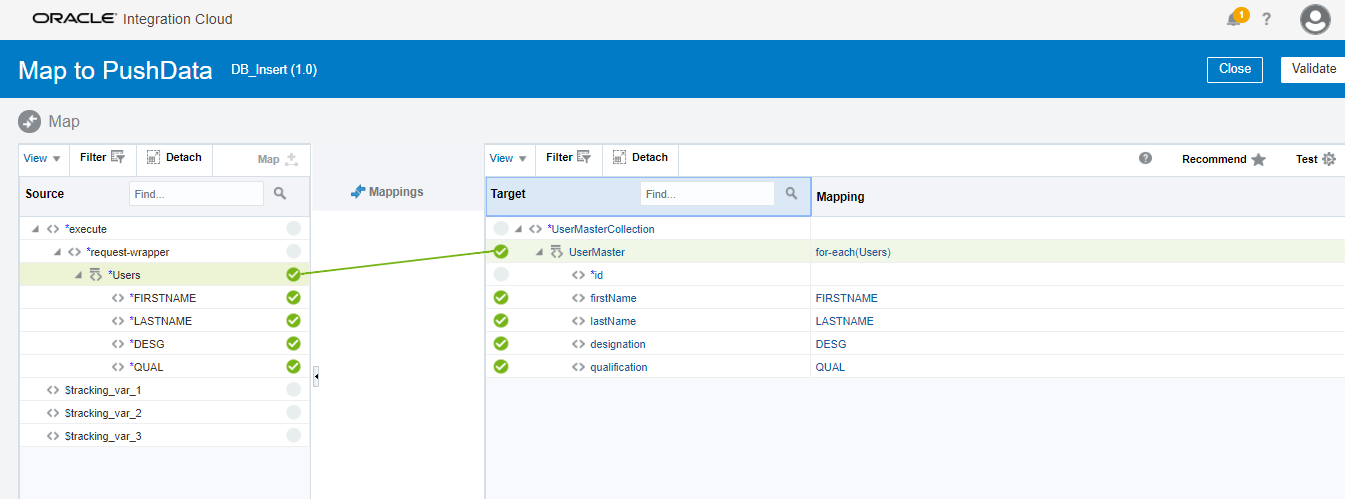The image size is (1345, 499).
Task: Collapse the *execute tree node
Action: (x=36, y=229)
